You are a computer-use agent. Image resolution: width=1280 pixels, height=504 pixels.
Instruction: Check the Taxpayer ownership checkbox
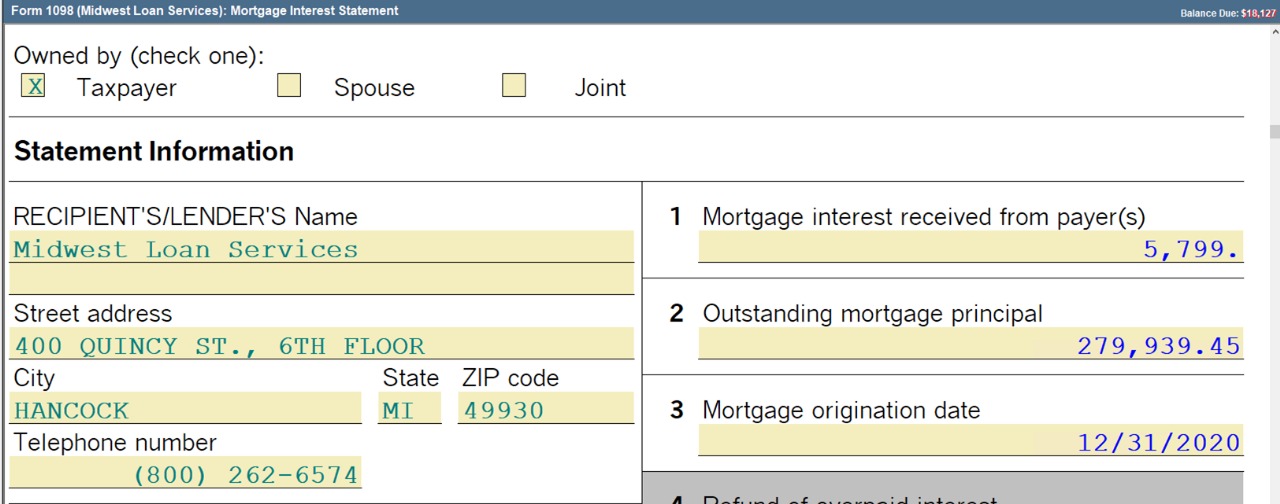pyautogui.click(x=33, y=86)
